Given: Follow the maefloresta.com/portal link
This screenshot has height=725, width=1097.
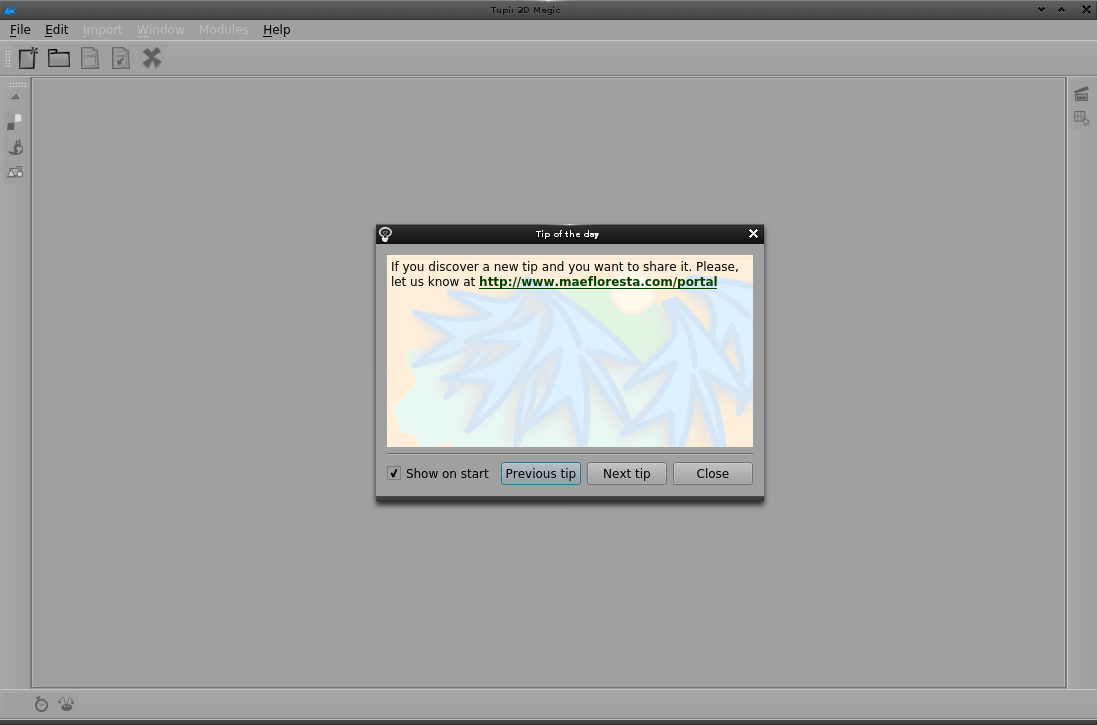Looking at the screenshot, I should (597, 282).
